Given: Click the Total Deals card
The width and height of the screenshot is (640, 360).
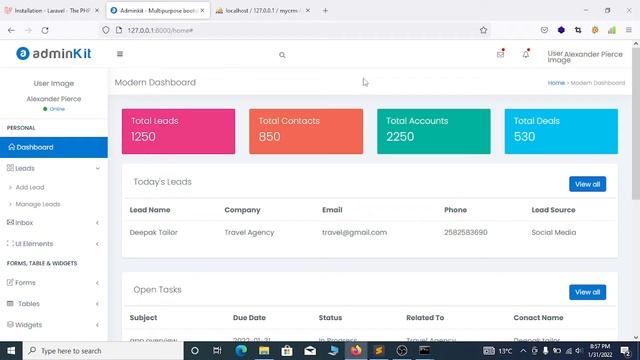Looking at the screenshot, I should [x=561, y=131].
